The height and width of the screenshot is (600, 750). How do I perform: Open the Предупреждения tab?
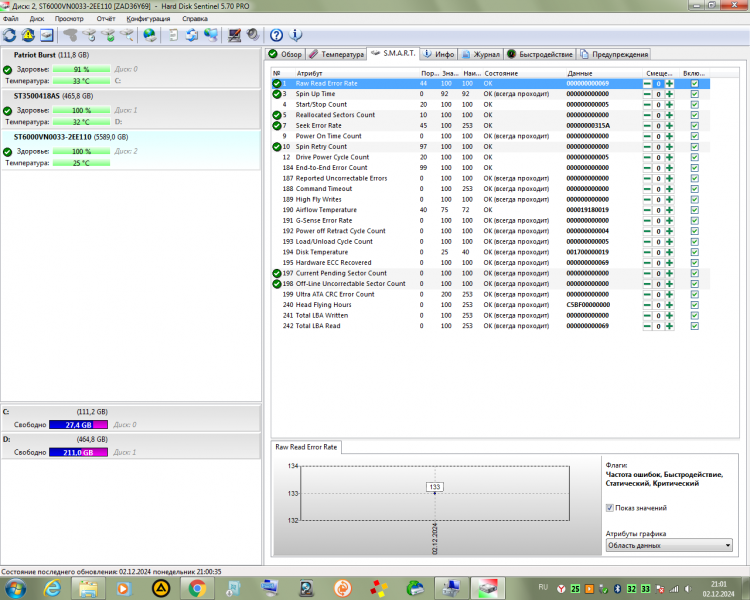click(614, 54)
